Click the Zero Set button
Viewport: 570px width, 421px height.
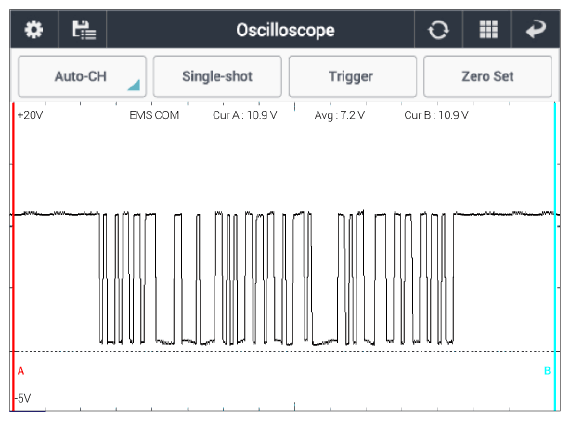(487, 77)
